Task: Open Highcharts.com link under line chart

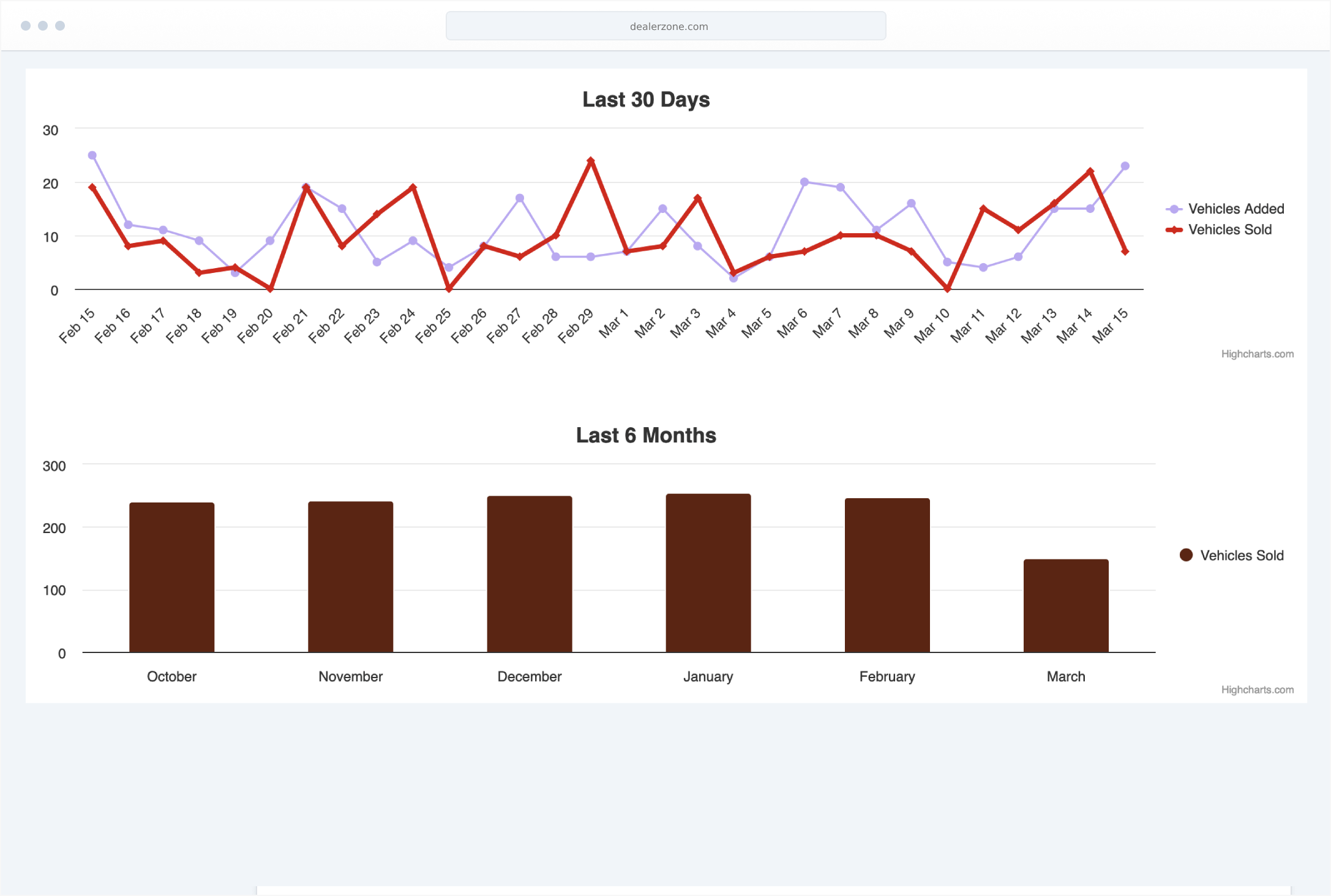Action: [1257, 354]
